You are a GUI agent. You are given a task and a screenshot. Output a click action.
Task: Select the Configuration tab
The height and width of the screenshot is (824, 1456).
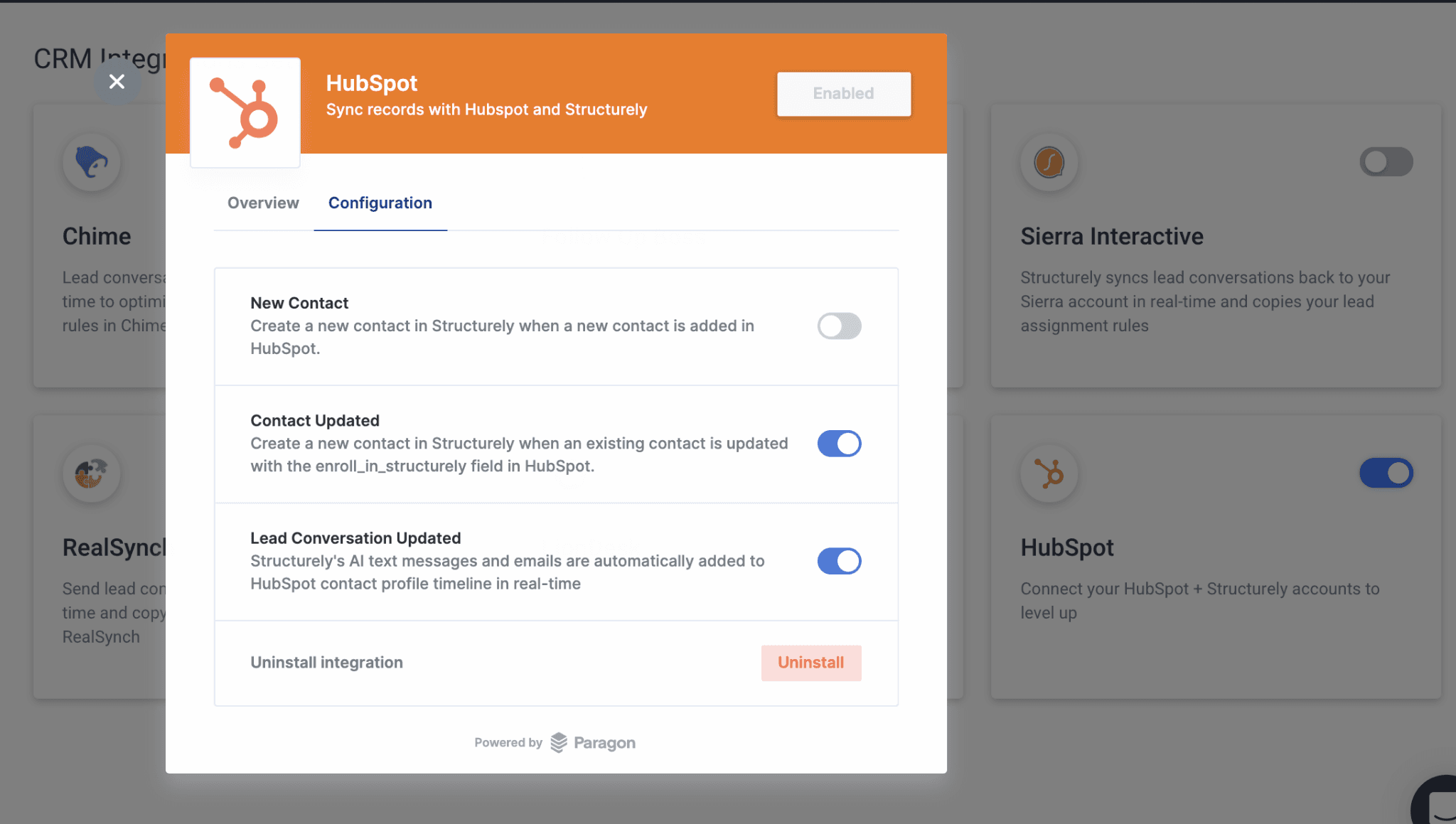tap(380, 203)
